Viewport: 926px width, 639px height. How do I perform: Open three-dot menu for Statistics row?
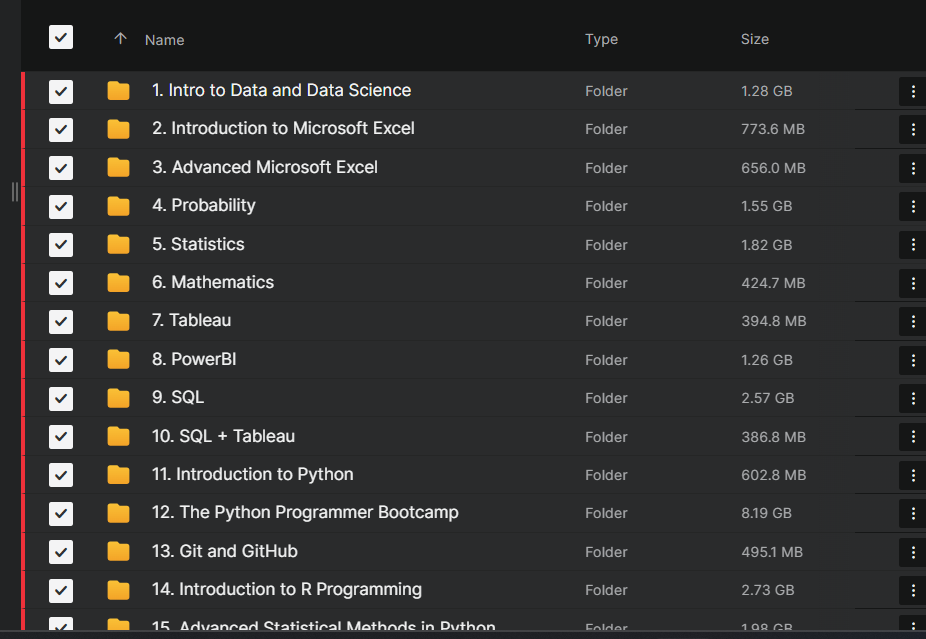(912, 244)
